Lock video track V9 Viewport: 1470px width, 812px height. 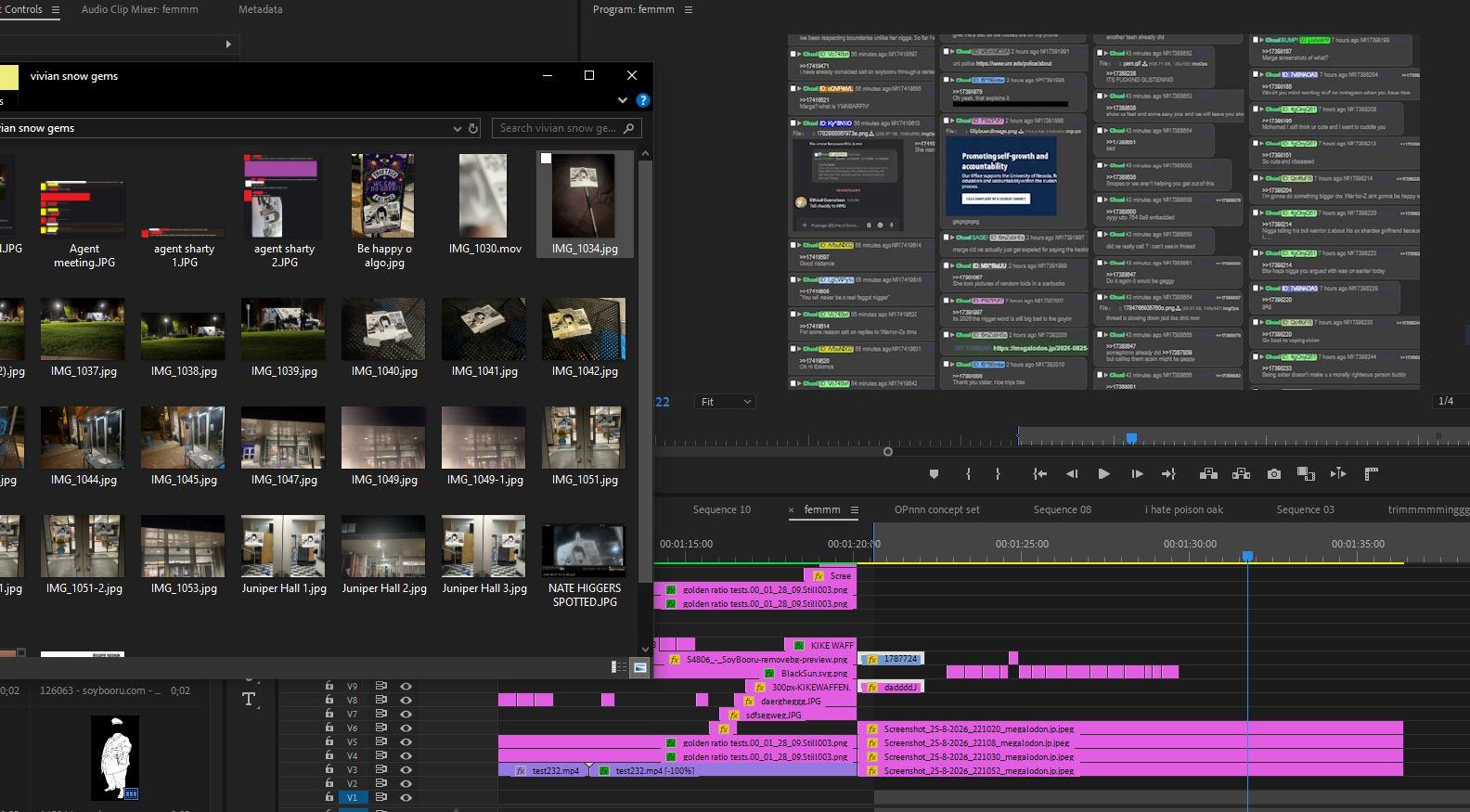tap(329, 687)
